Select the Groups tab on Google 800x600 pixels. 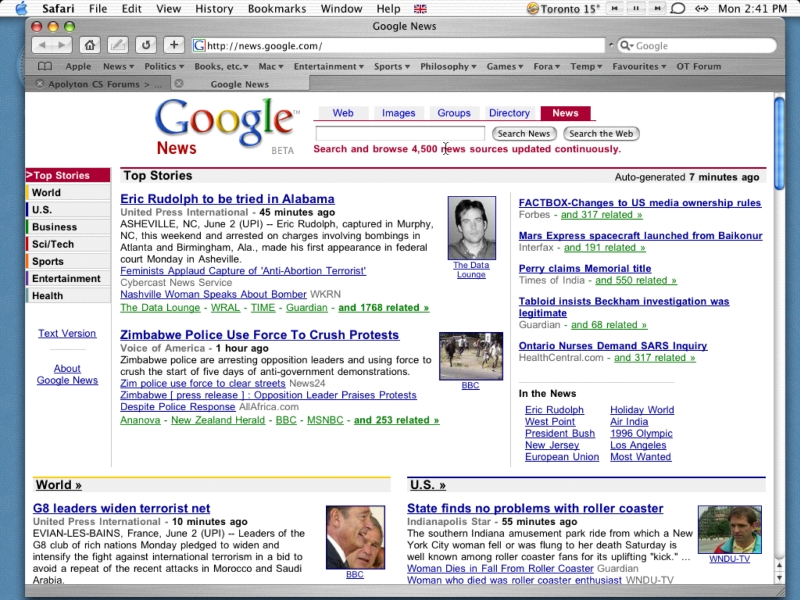454,113
